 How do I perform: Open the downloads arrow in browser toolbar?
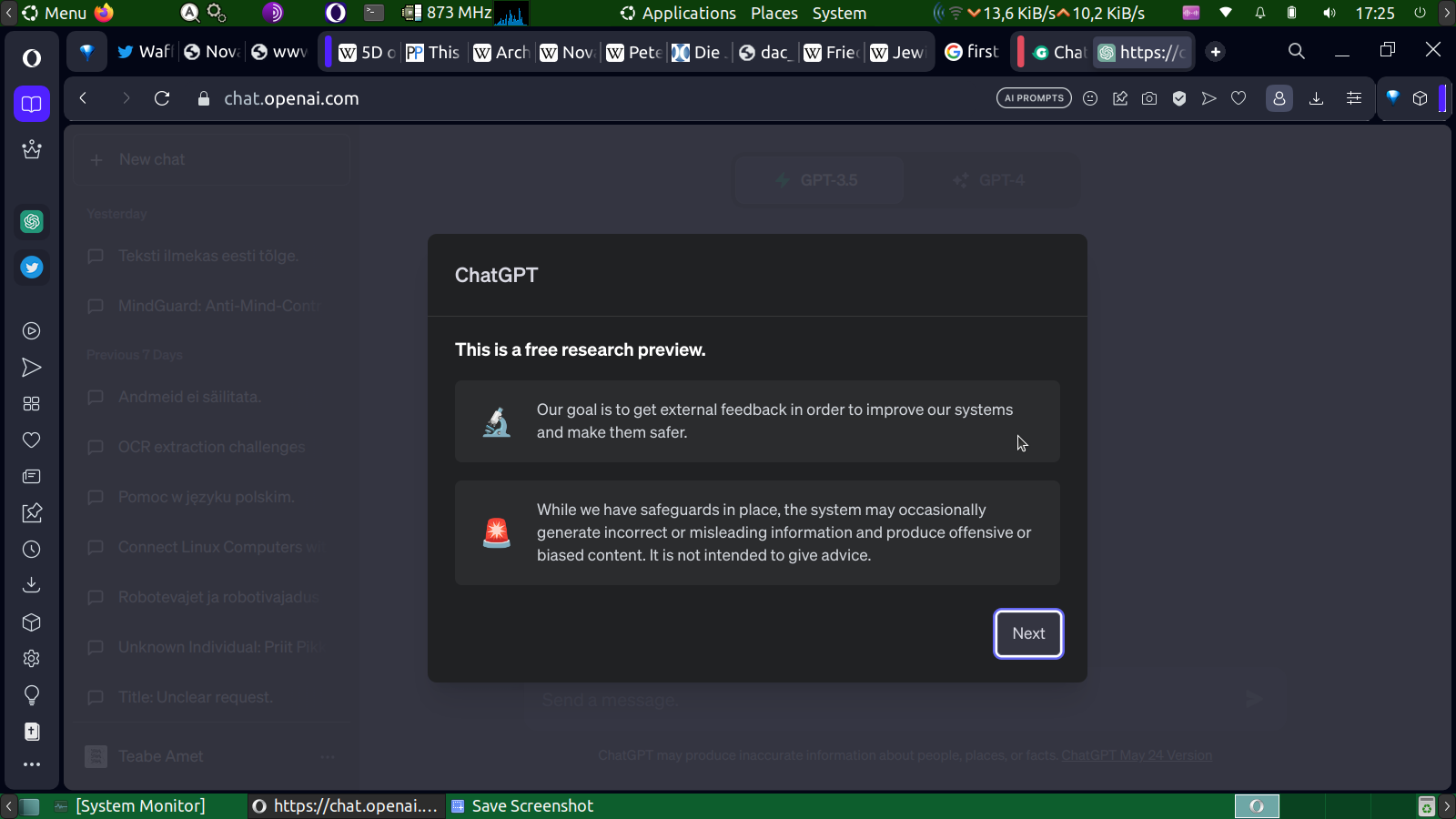click(x=1316, y=98)
